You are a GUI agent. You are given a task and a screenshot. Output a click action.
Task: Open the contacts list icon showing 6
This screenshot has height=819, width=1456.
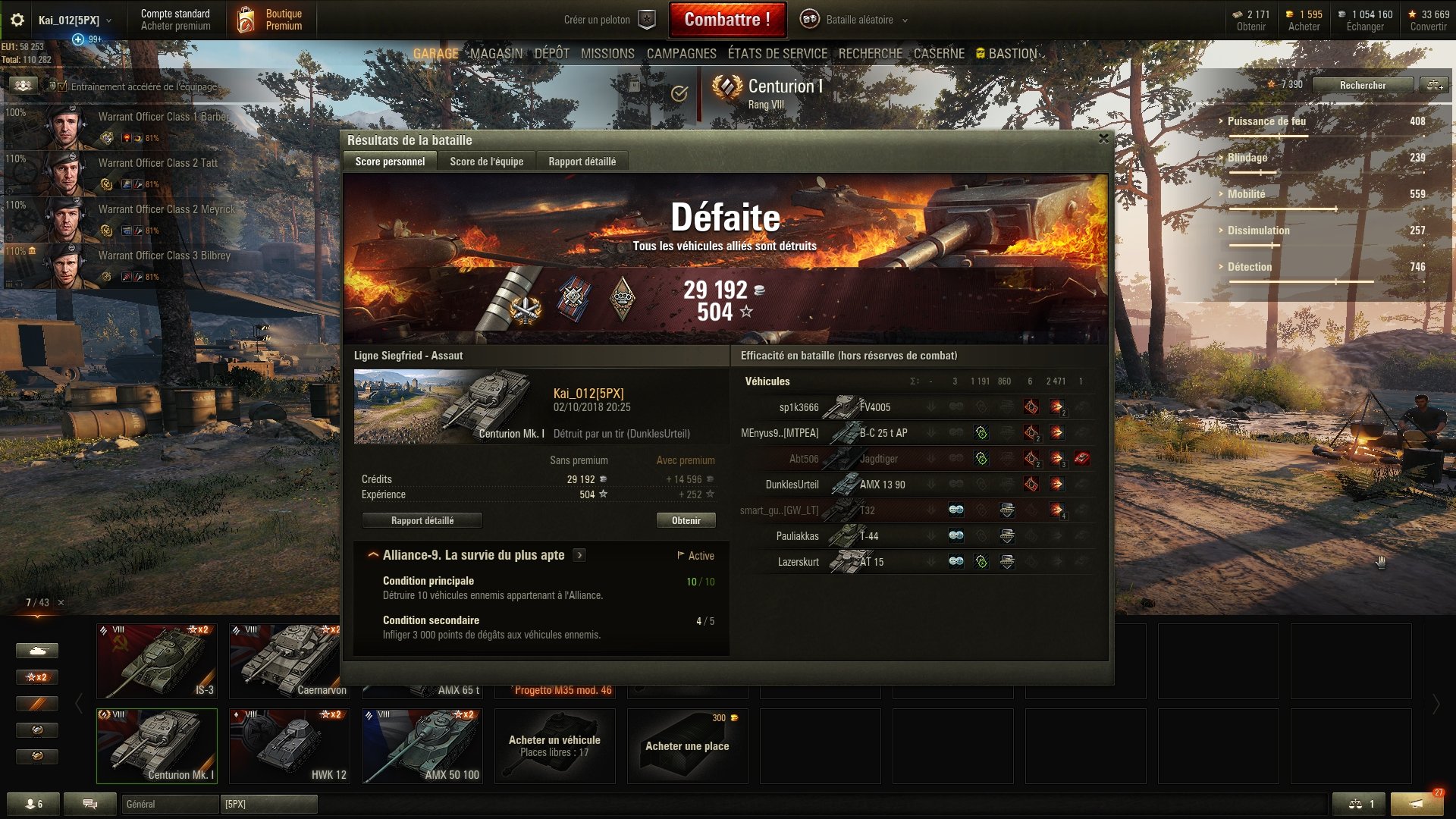[33, 804]
